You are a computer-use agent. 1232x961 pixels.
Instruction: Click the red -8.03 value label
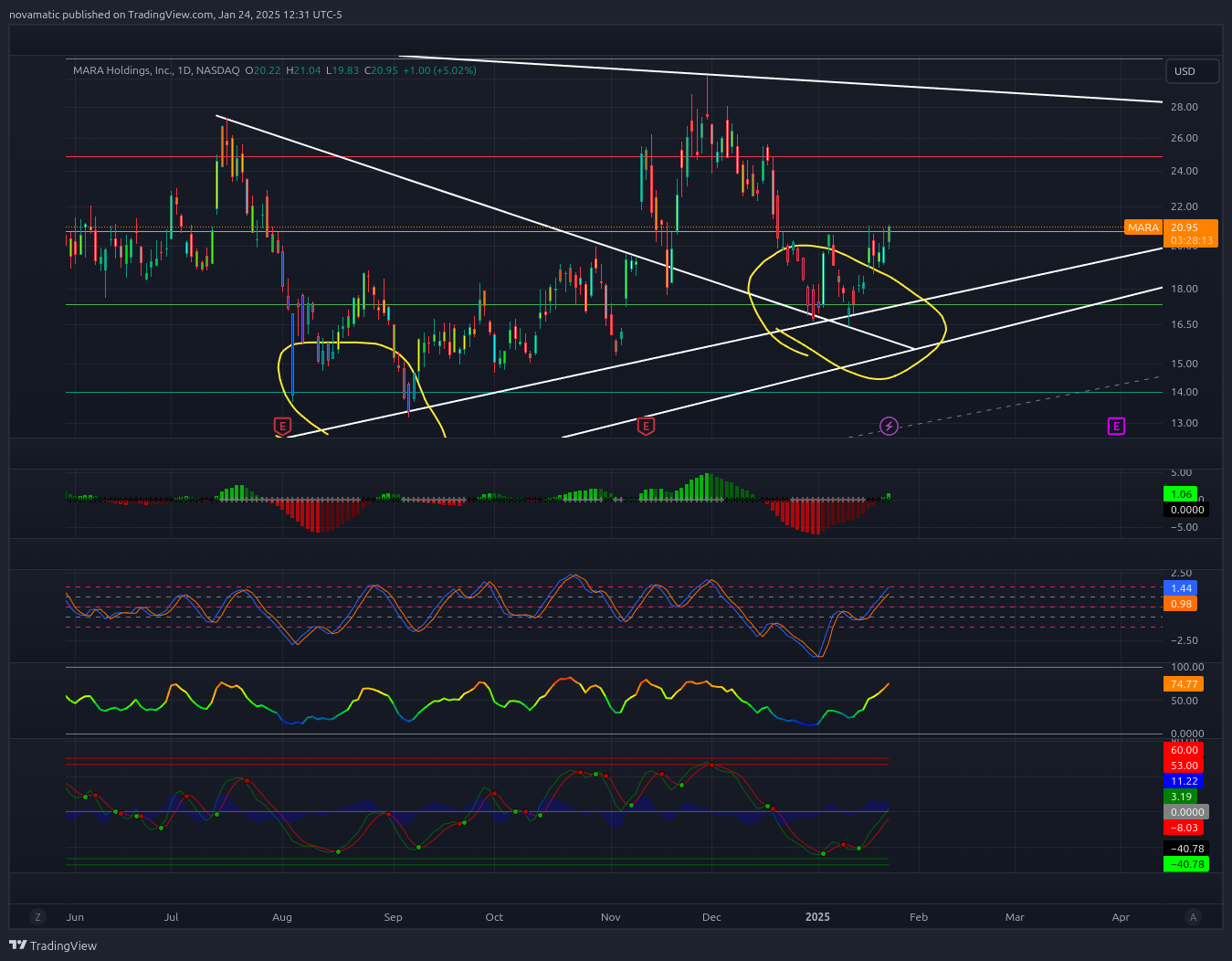tap(1184, 828)
